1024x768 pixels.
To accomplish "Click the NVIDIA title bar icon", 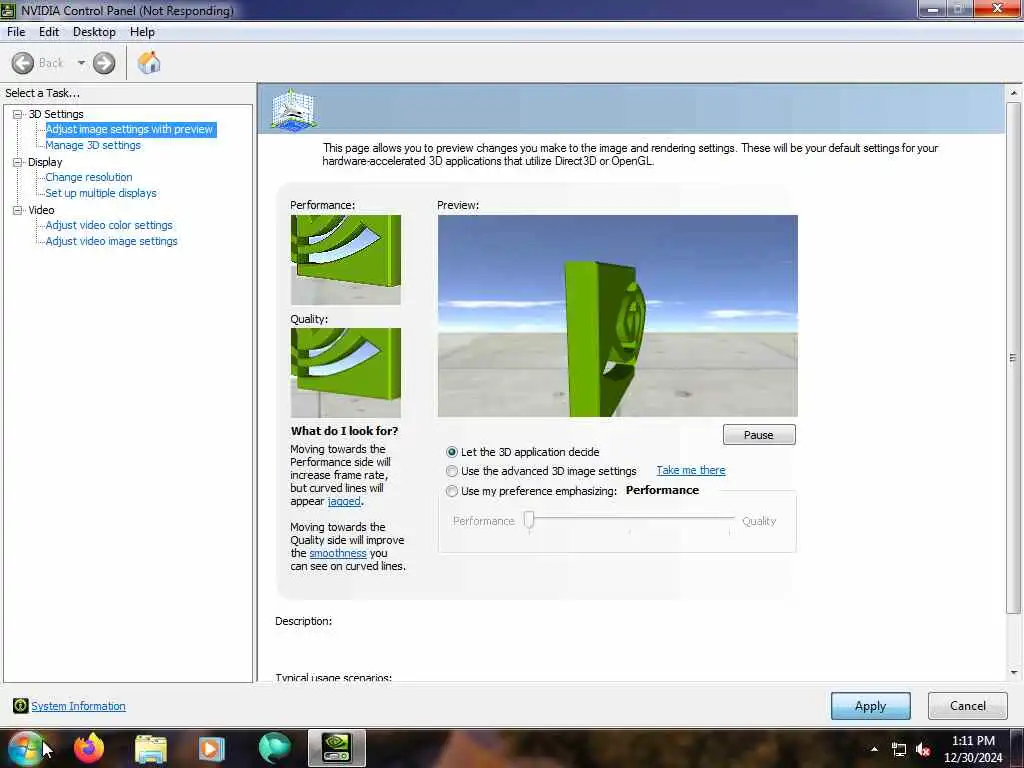I will (x=8, y=10).
